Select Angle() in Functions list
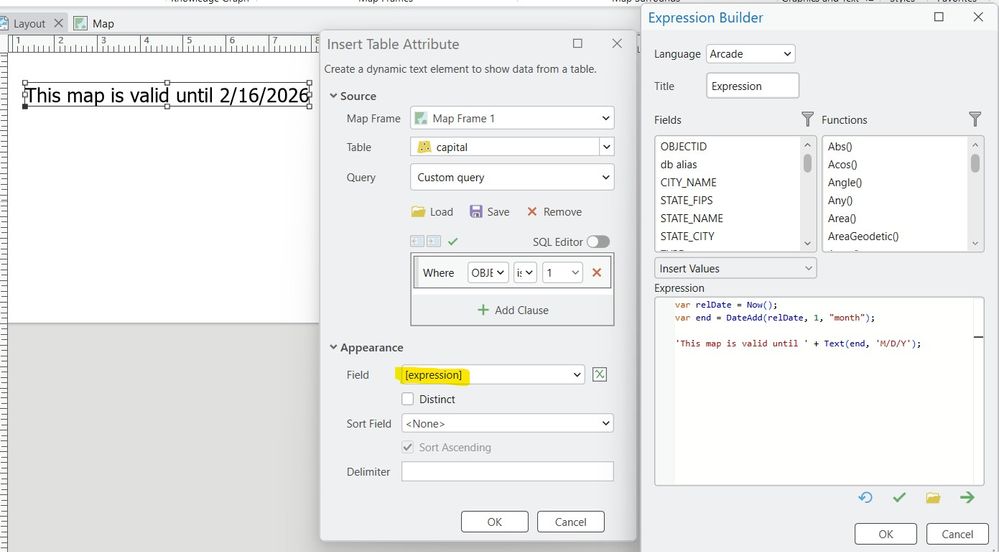This screenshot has width=999, height=552. pos(845,182)
